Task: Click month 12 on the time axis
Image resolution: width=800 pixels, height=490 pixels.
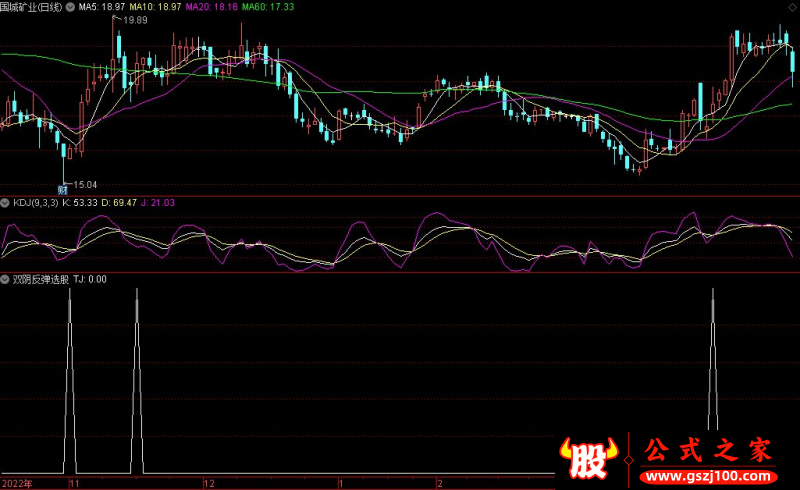Action: (209, 483)
